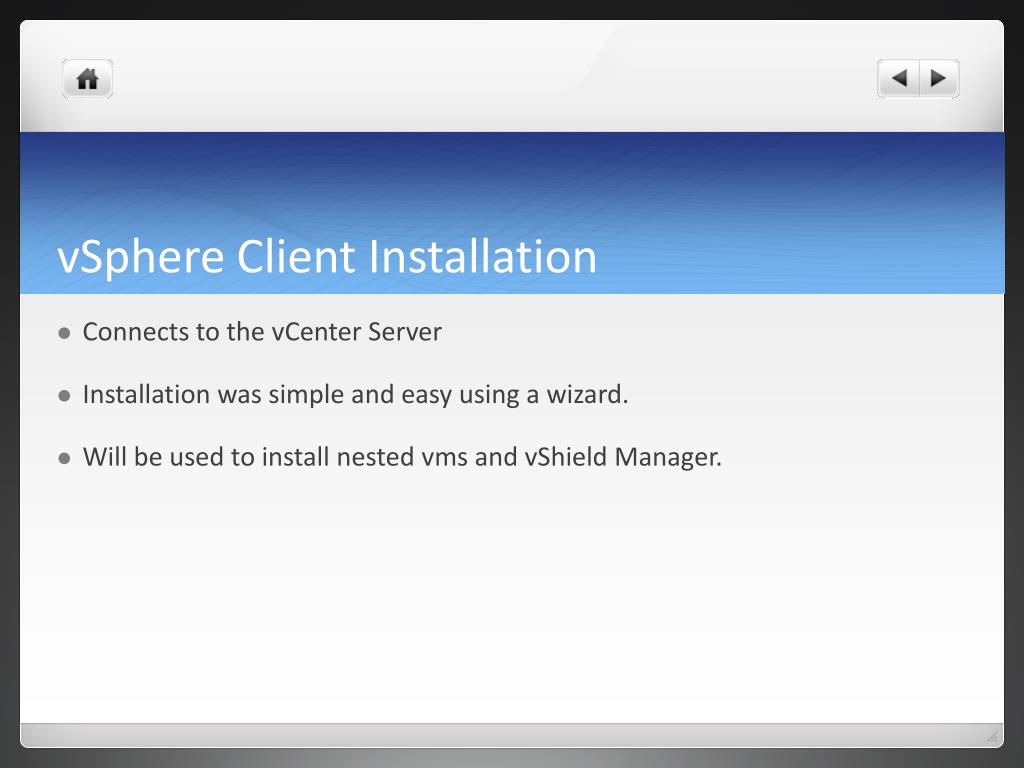The image size is (1024, 768).
Task: Click the 'Installation was simple and easy' bullet
Action: [x=355, y=394]
